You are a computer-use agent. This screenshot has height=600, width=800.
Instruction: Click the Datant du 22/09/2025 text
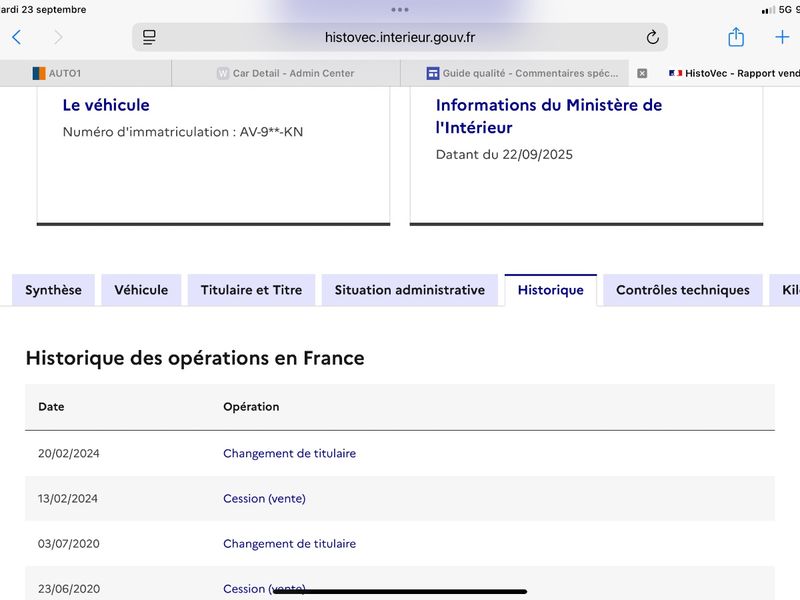(504, 155)
